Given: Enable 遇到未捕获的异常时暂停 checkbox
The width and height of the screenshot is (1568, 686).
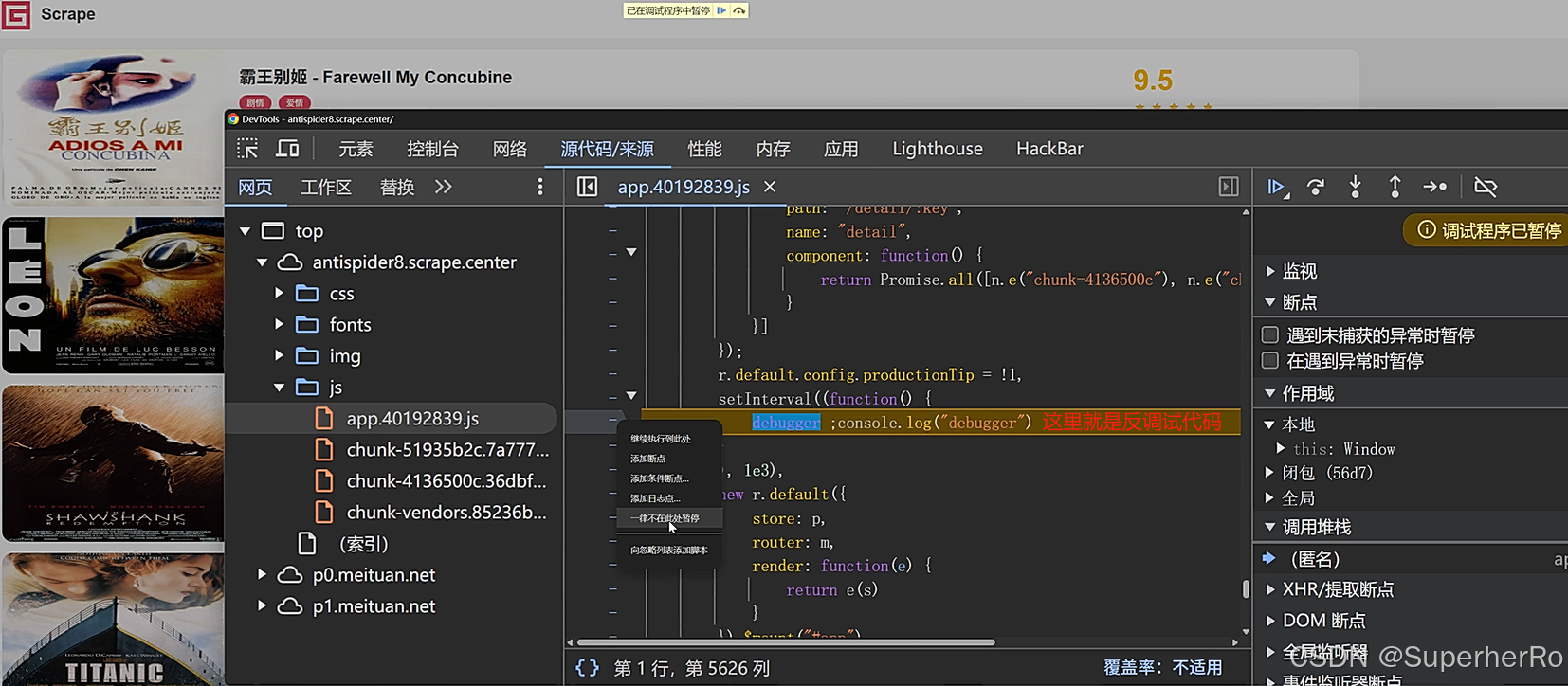Looking at the screenshot, I should (1270, 334).
